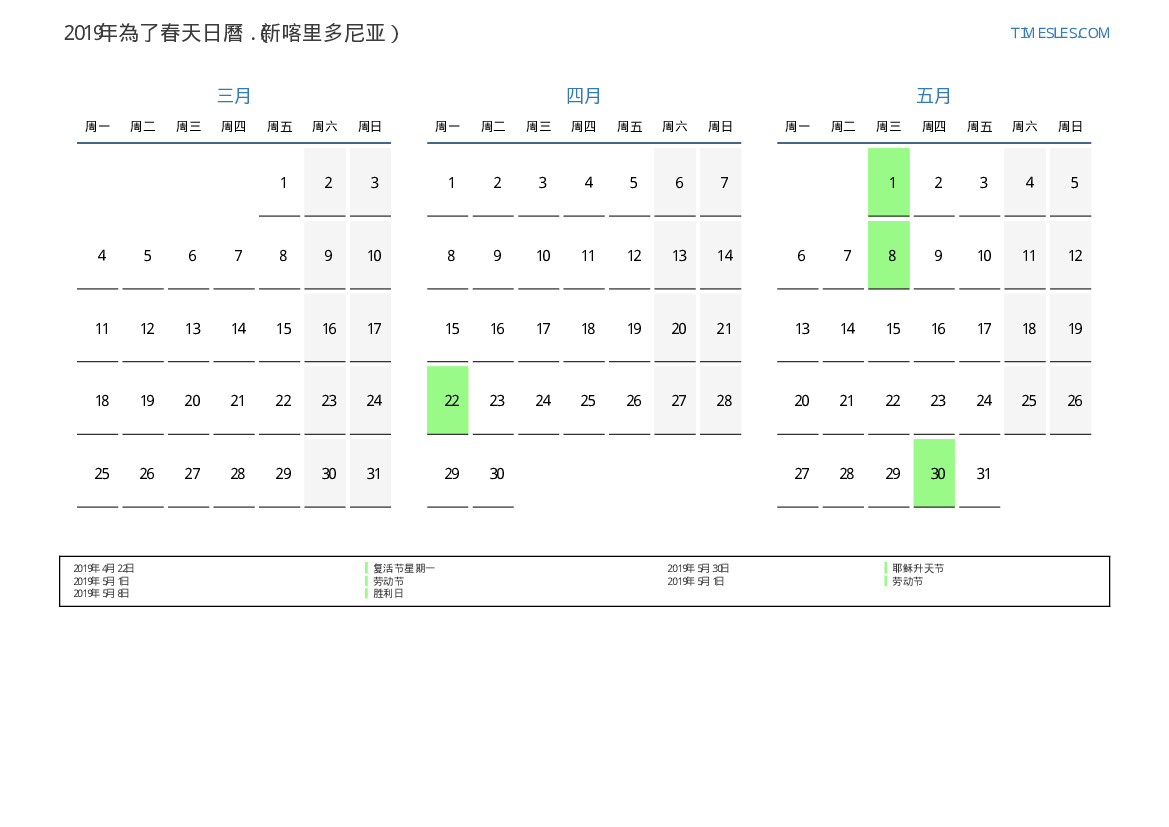
Task: Click the 2019年 4月 22日 legend date
Action: coord(104,568)
